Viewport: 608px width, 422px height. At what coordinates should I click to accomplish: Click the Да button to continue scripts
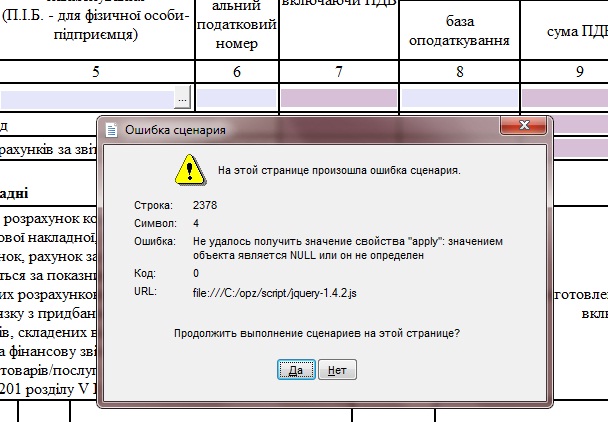pyautogui.click(x=296, y=370)
